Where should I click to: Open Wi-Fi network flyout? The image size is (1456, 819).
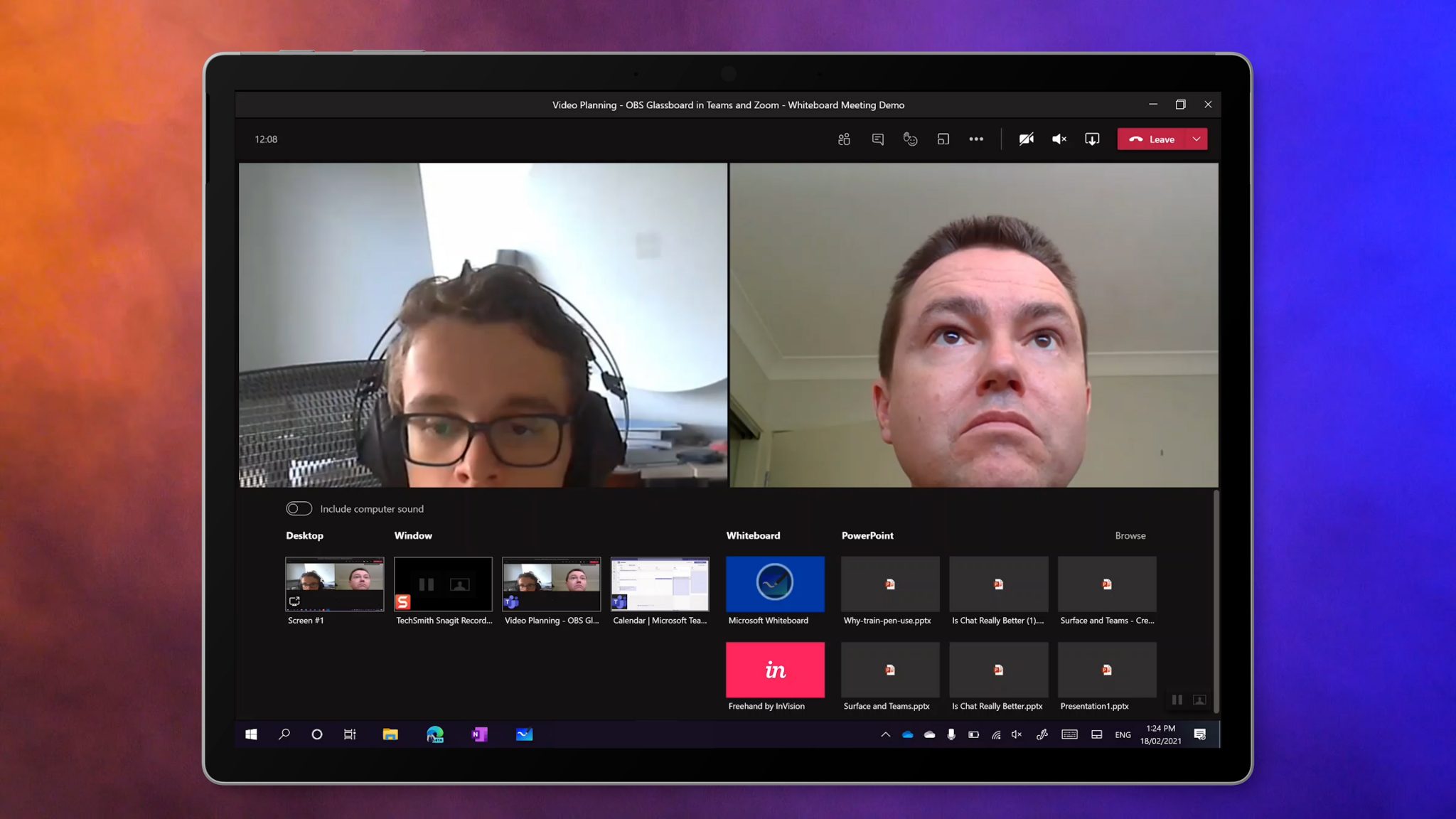[996, 734]
